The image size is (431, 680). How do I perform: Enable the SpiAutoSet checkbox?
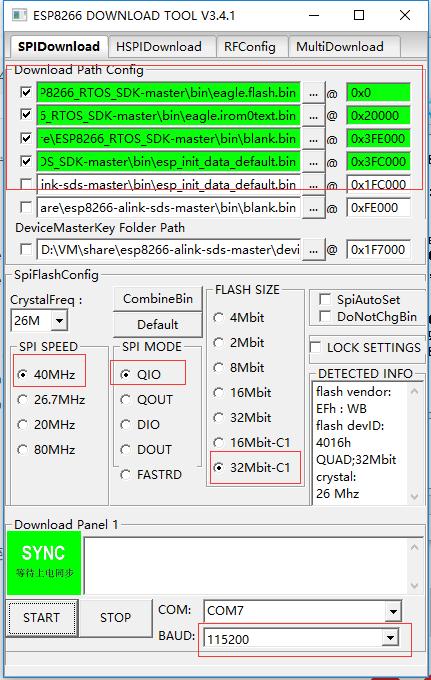pos(325,299)
